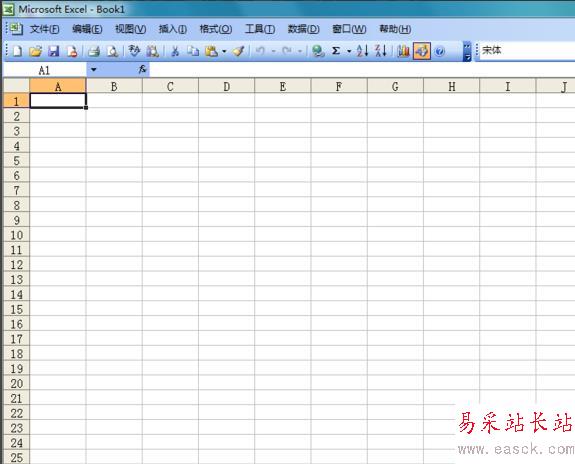Select row 5 header
The image size is (575, 464).
17,160
